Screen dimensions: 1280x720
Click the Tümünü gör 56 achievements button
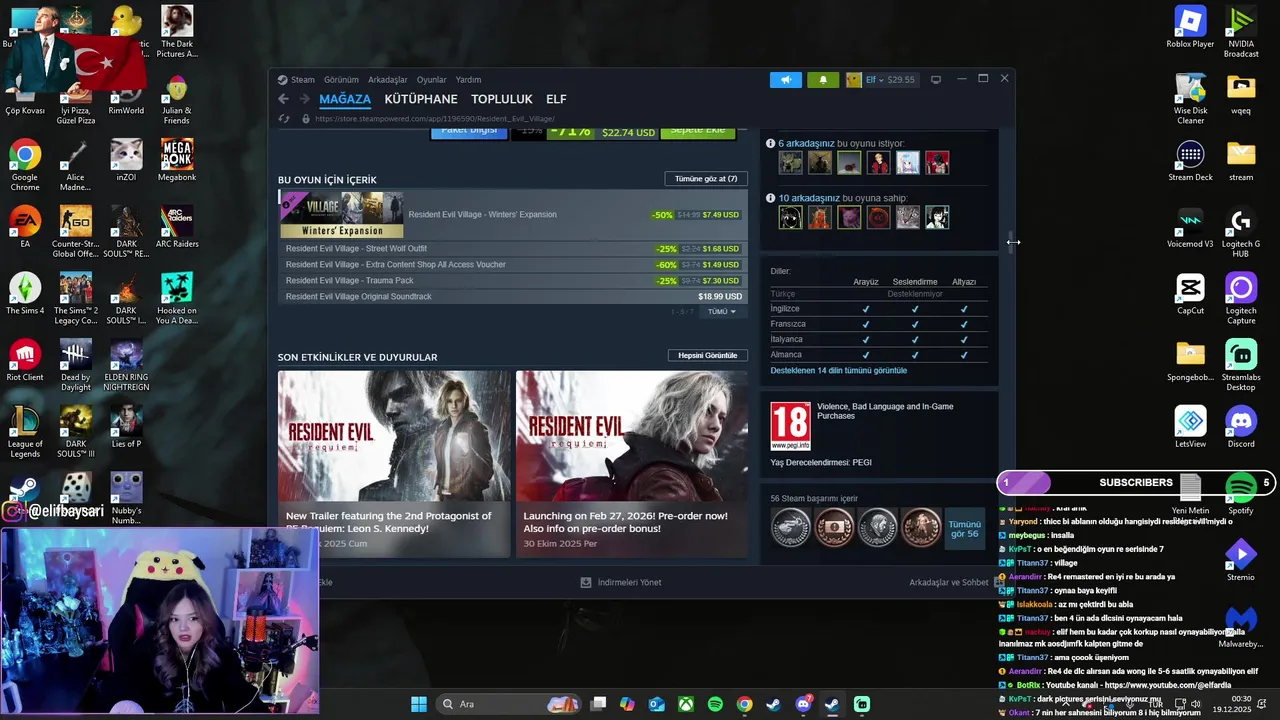[x=965, y=529]
